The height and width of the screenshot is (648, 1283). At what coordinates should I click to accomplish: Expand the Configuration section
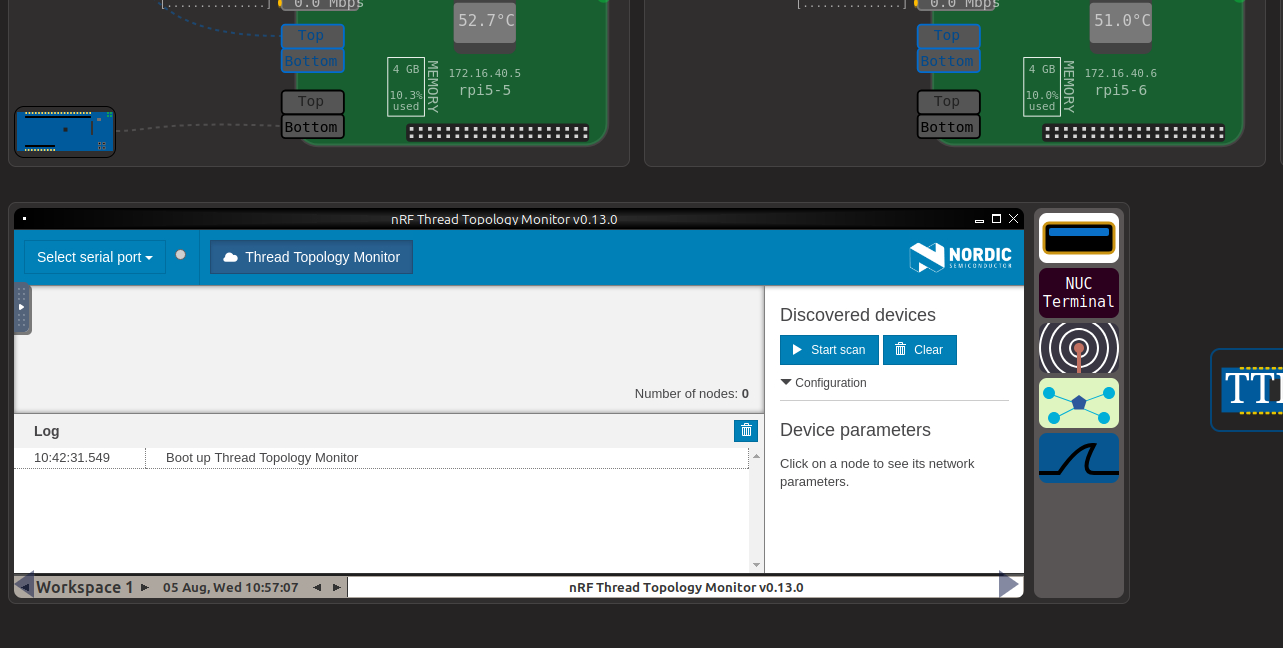tap(824, 383)
